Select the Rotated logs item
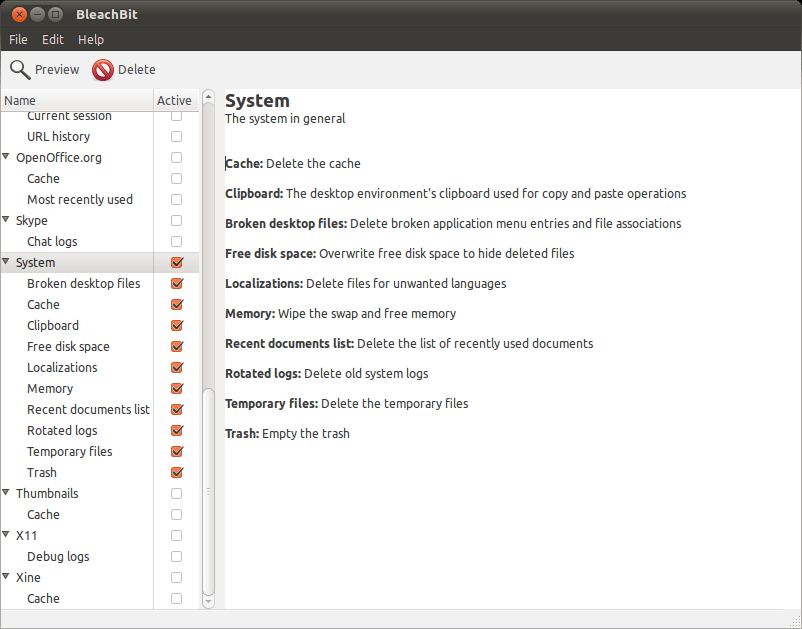Image resolution: width=802 pixels, height=629 pixels. coord(100,430)
